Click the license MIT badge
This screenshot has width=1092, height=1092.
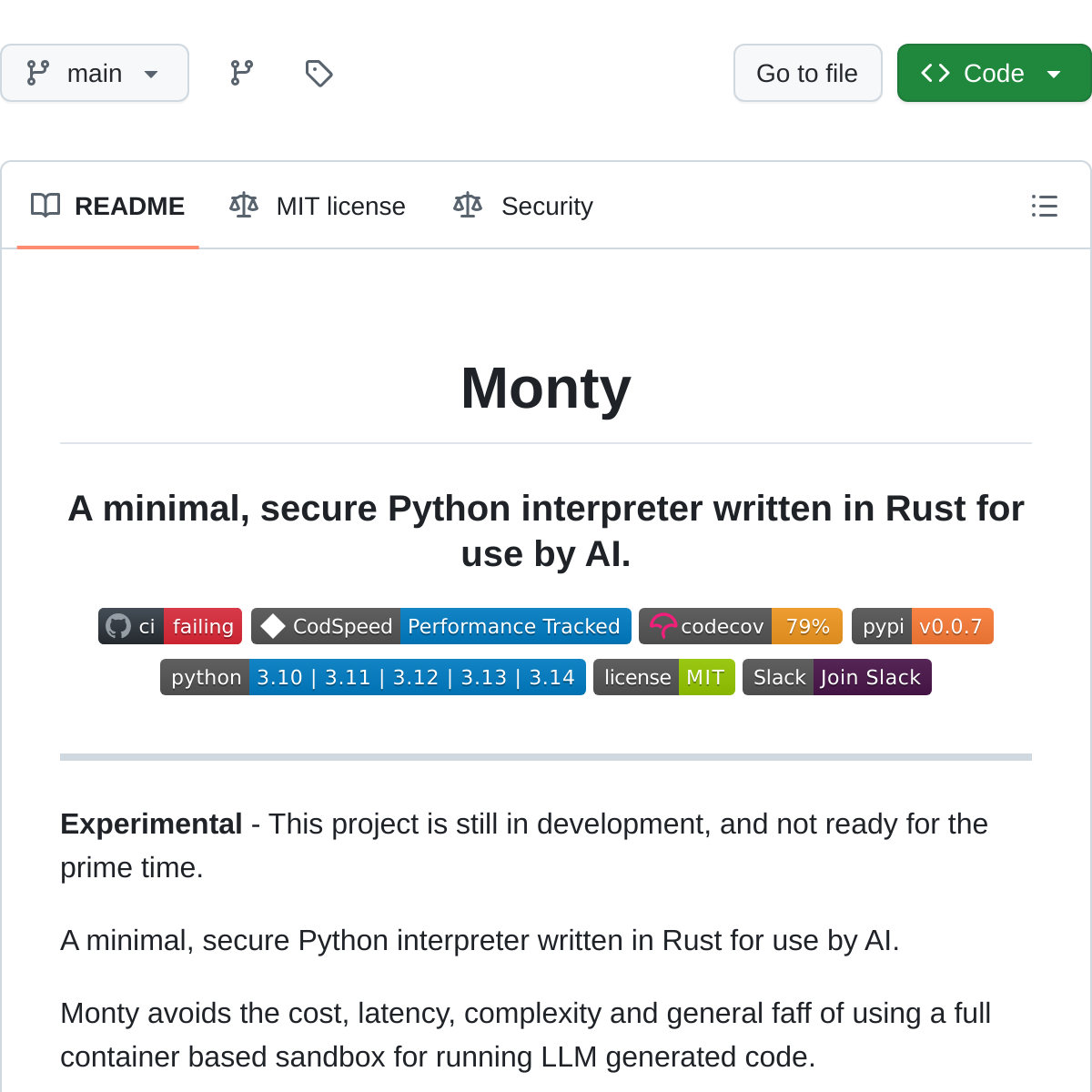coord(664,677)
